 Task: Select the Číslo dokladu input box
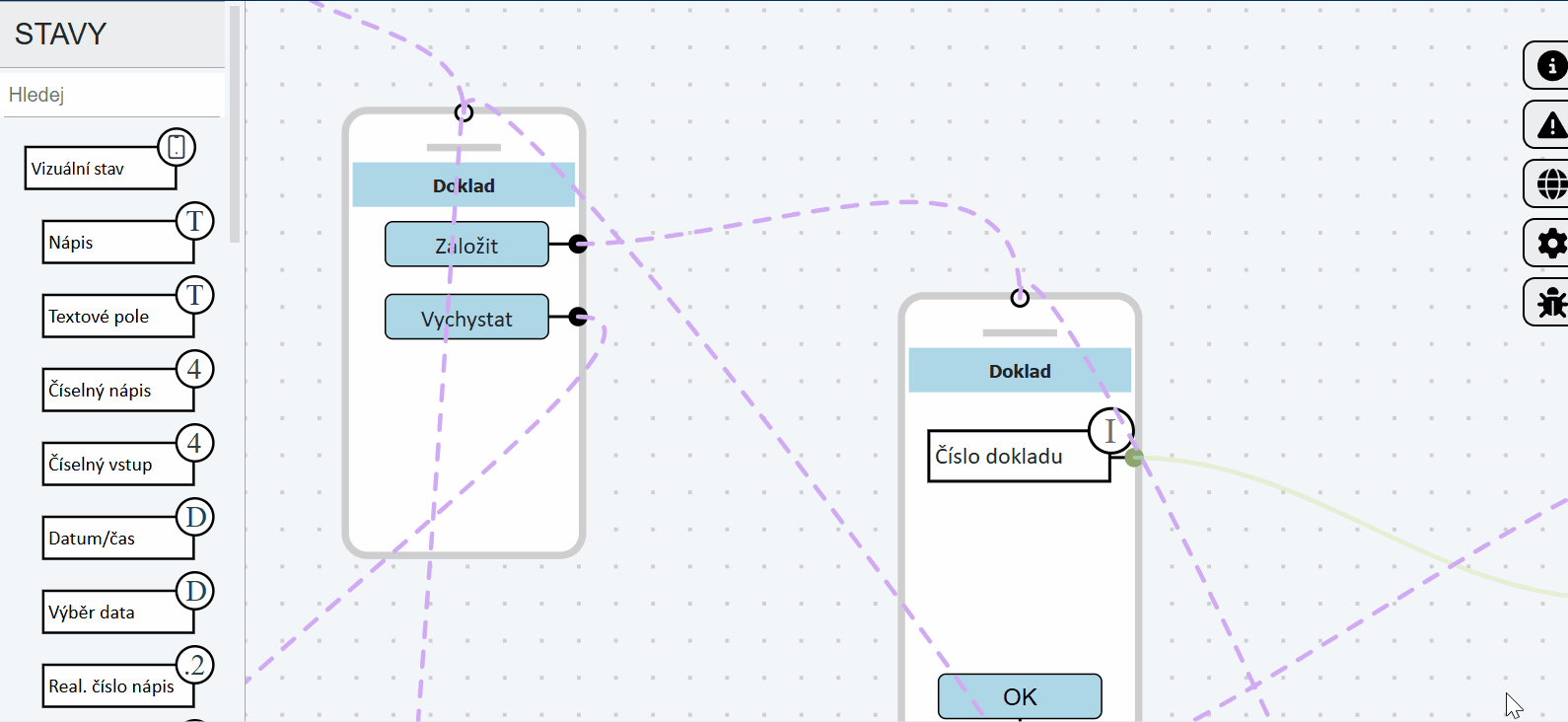tap(1019, 456)
